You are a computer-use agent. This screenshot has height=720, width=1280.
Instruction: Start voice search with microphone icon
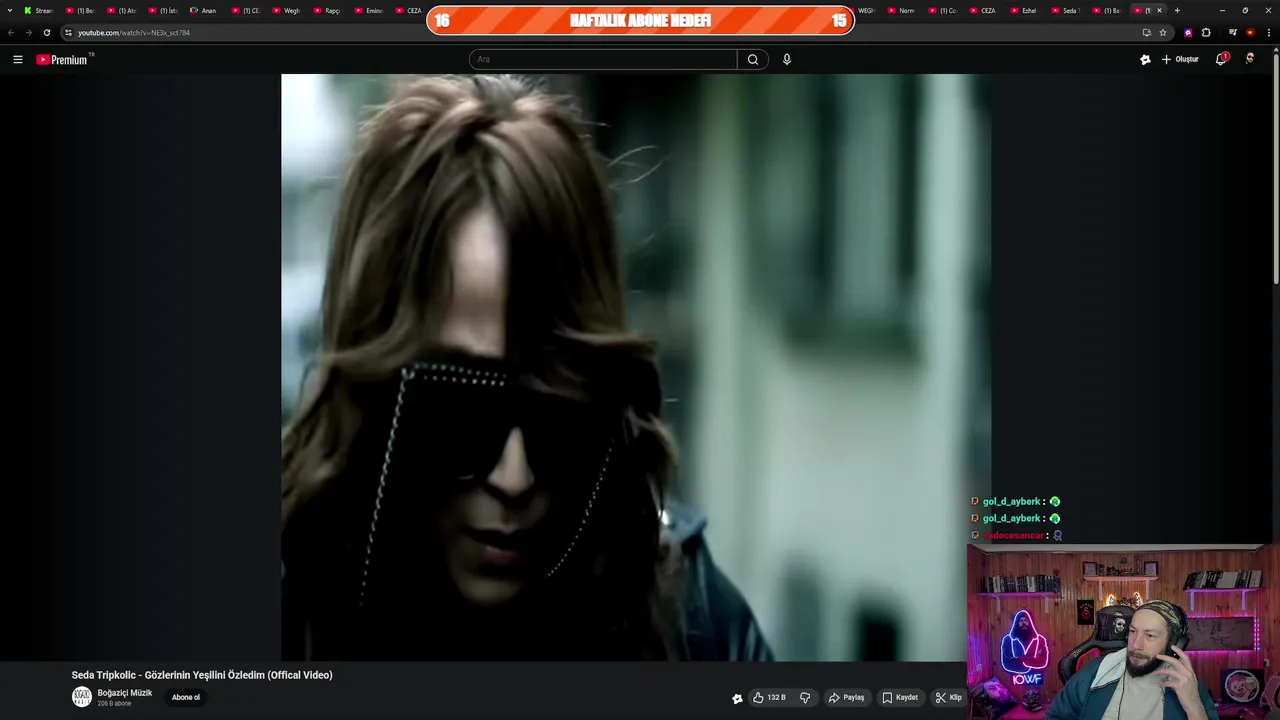point(787,59)
